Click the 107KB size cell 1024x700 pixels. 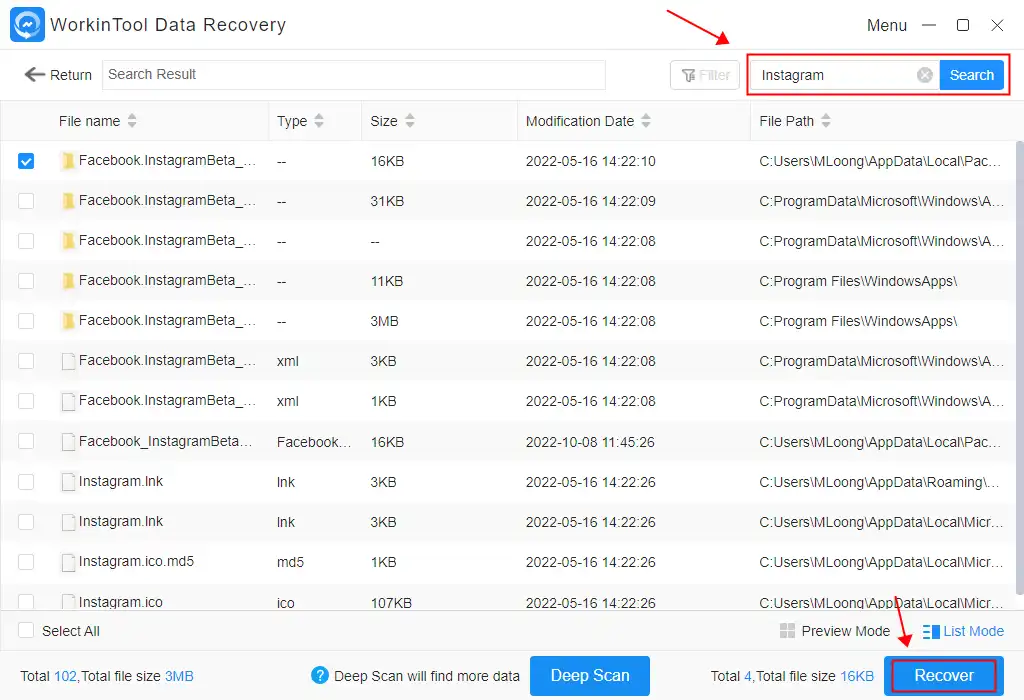391,603
